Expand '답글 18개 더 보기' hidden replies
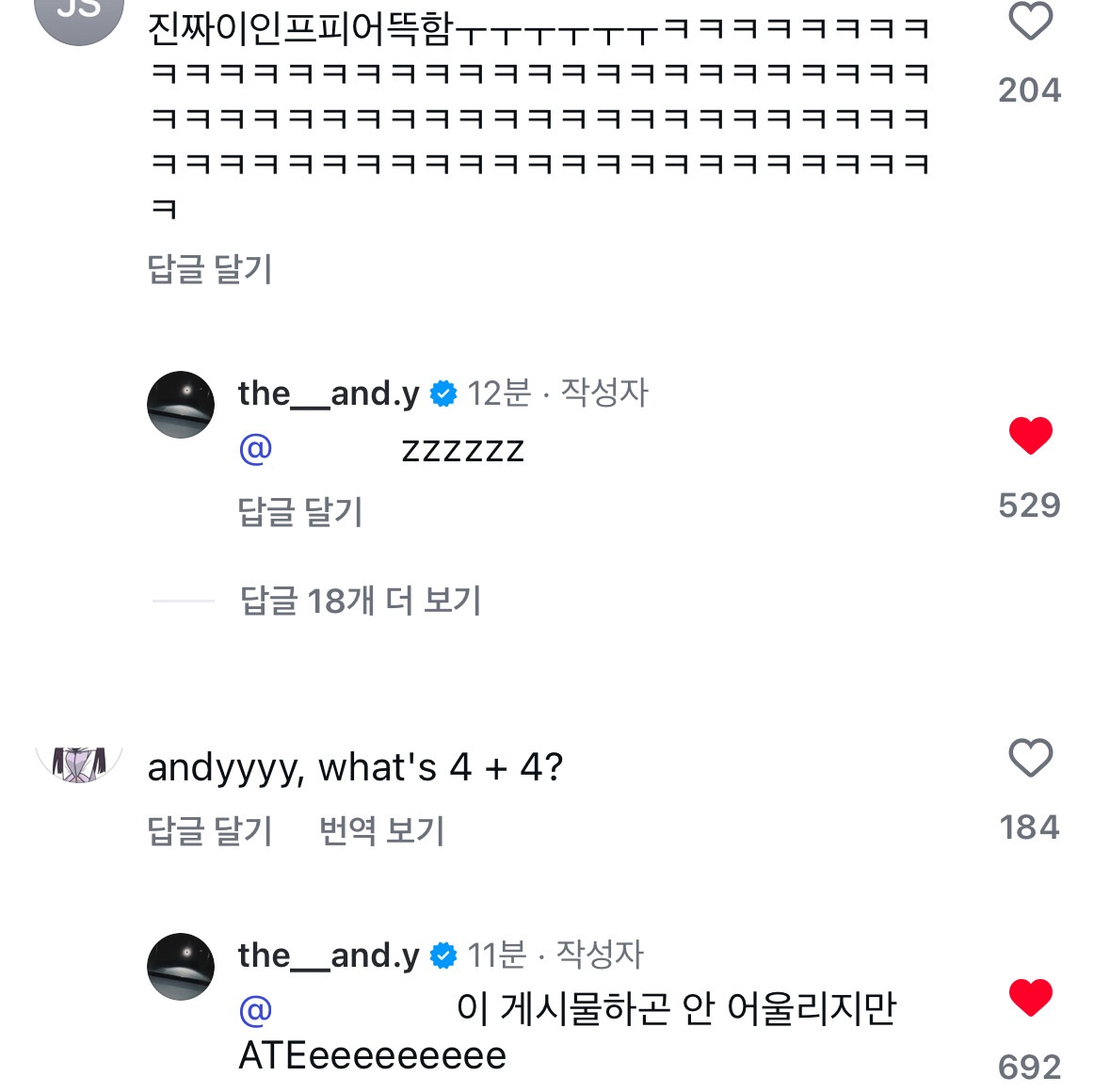This screenshot has width=1110, height=1092. (x=361, y=601)
